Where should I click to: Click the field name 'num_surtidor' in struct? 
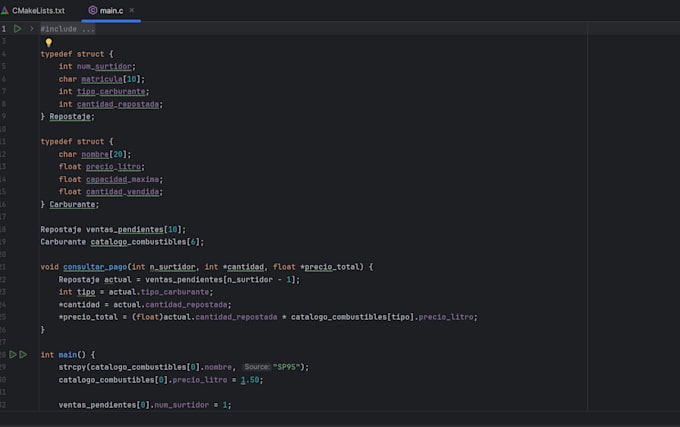coord(104,66)
